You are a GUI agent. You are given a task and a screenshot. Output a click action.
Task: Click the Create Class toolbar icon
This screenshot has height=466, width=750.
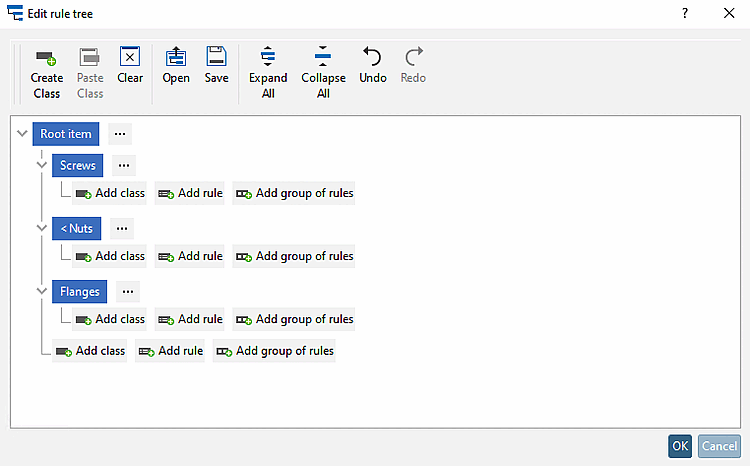[x=46, y=72]
